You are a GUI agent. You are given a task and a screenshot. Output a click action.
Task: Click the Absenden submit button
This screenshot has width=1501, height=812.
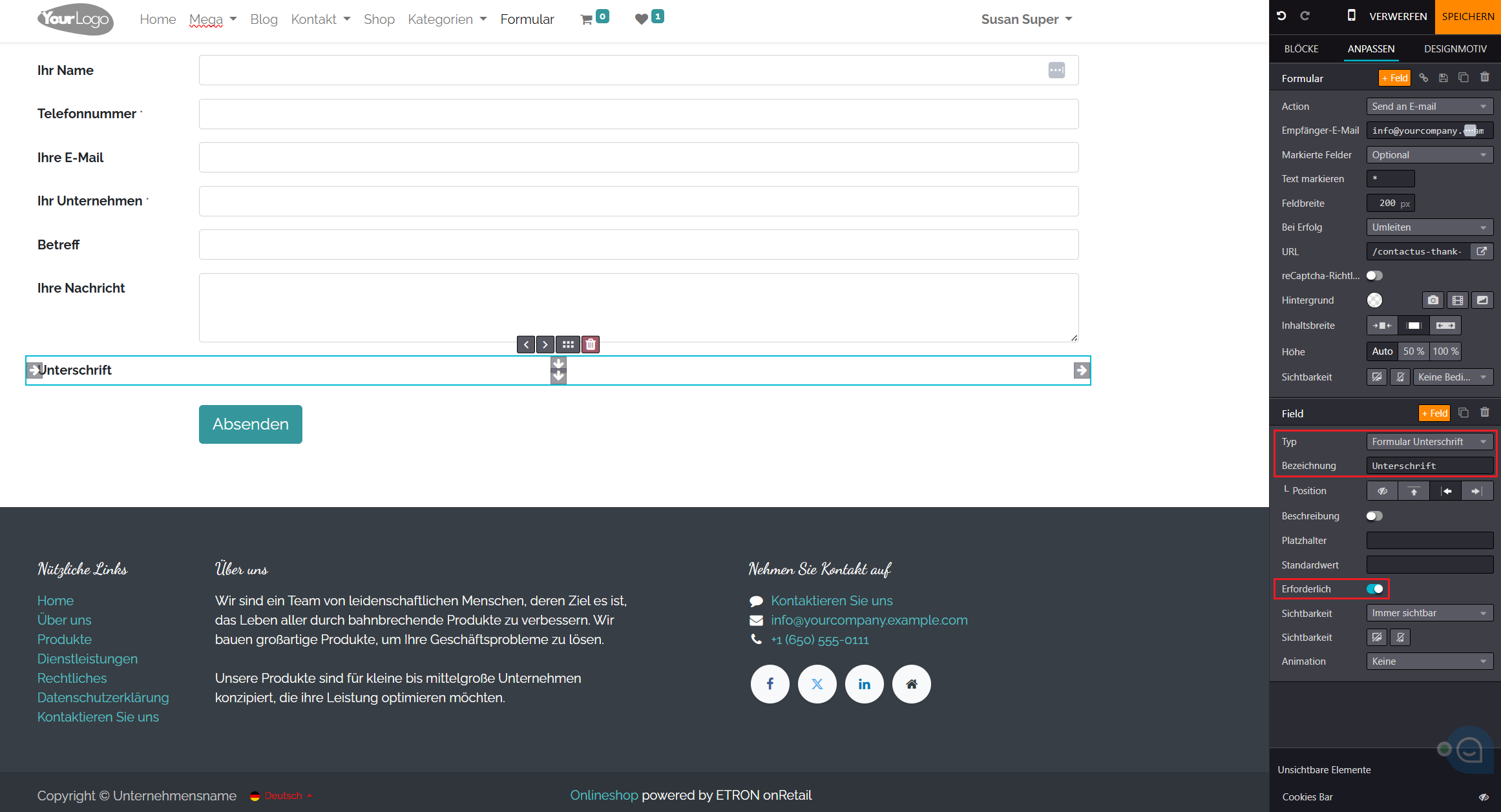(251, 424)
